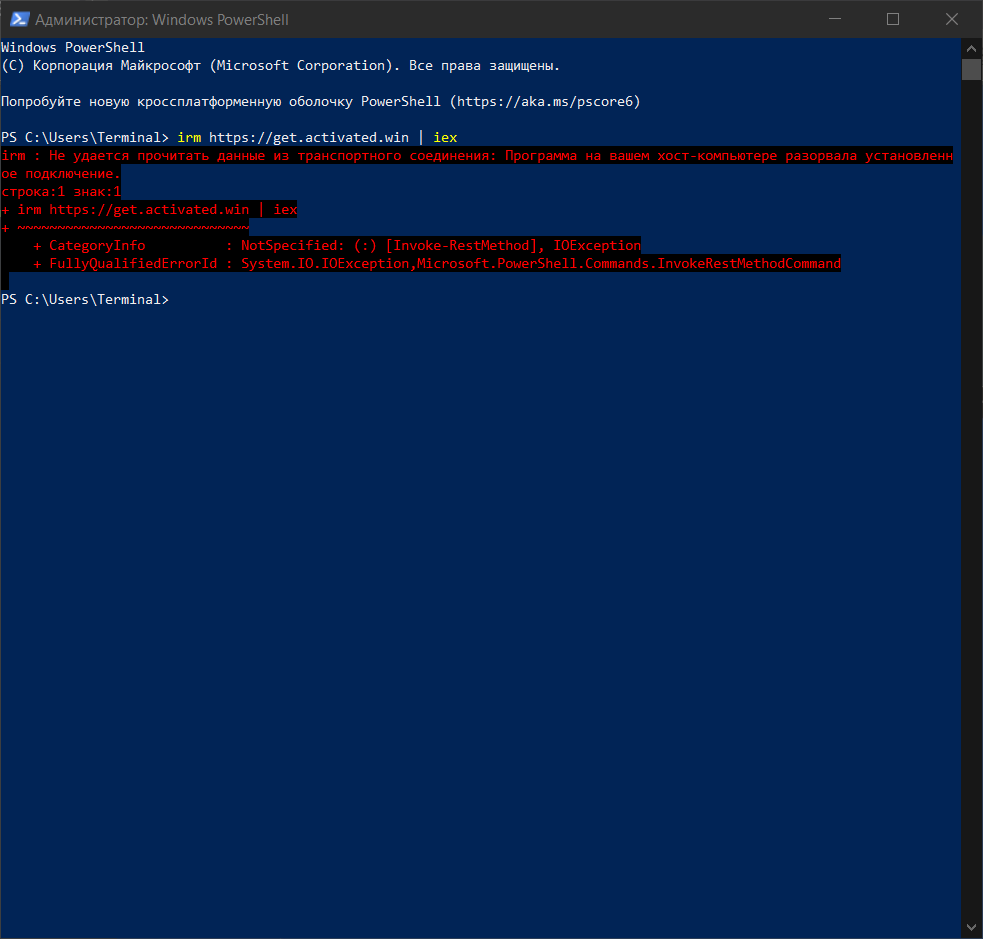983x939 pixels.
Task: Click the "CategoryInfo" error label
Action: click(97, 245)
